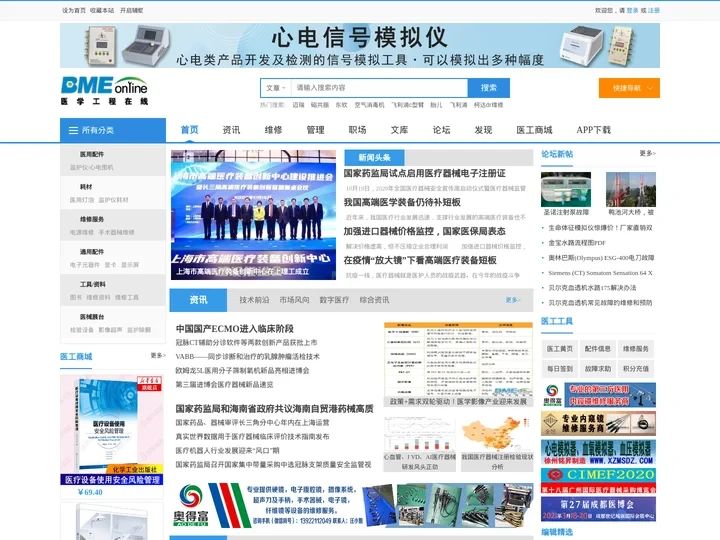Click the 手术器械维修 subcategory
720x540 pixels.
pos(116,232)
